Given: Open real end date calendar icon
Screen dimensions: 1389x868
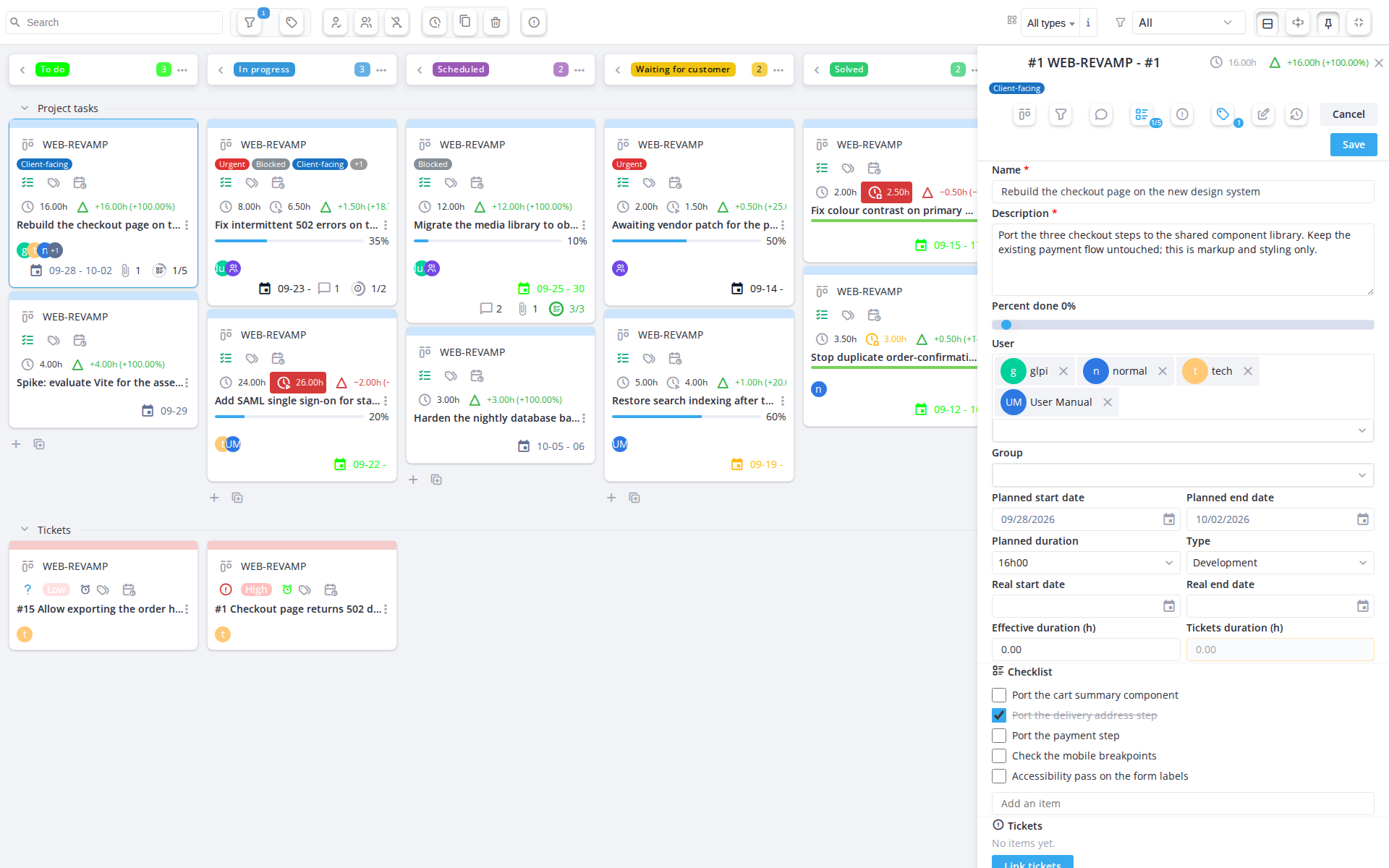Looking at the screenshot, I should coord(1362,606).
